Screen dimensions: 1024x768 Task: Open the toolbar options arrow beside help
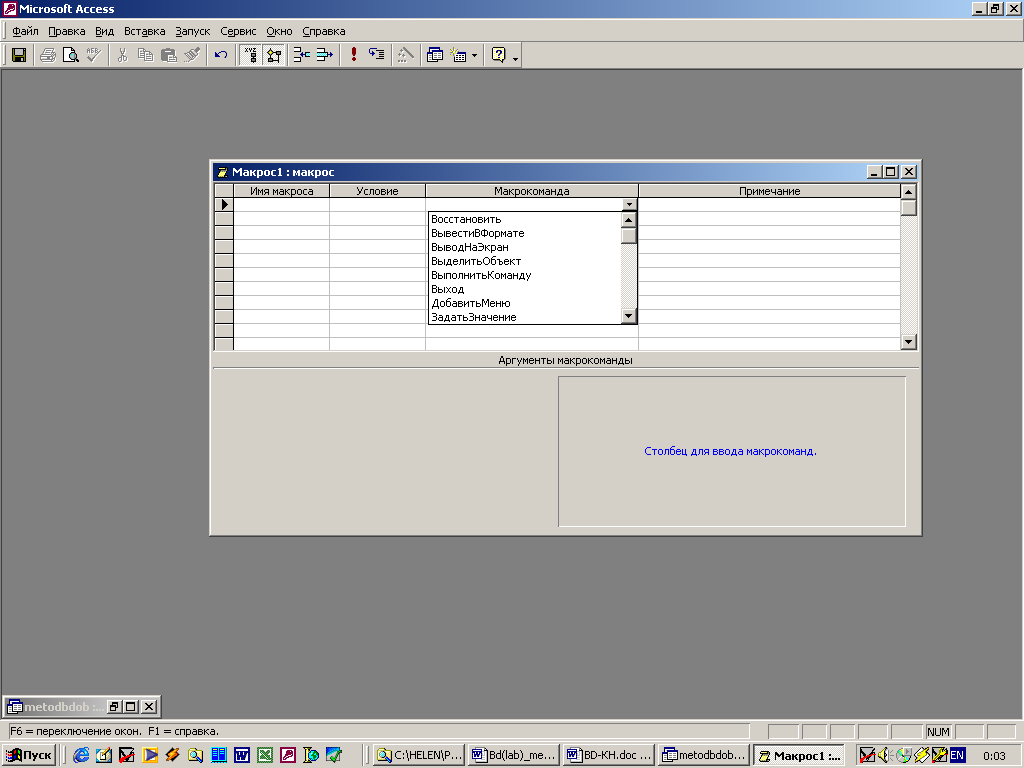tap(515, 59)
